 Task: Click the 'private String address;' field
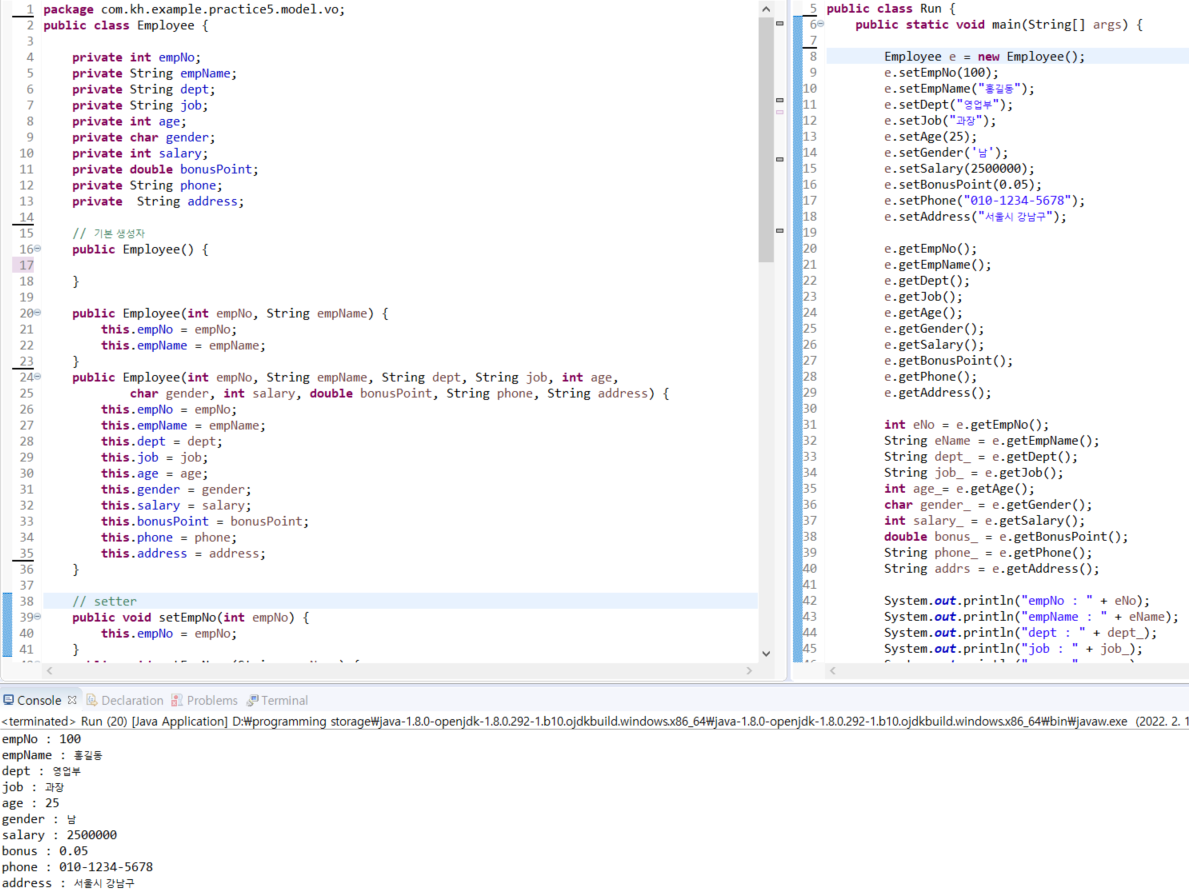[x=158, y=202]
